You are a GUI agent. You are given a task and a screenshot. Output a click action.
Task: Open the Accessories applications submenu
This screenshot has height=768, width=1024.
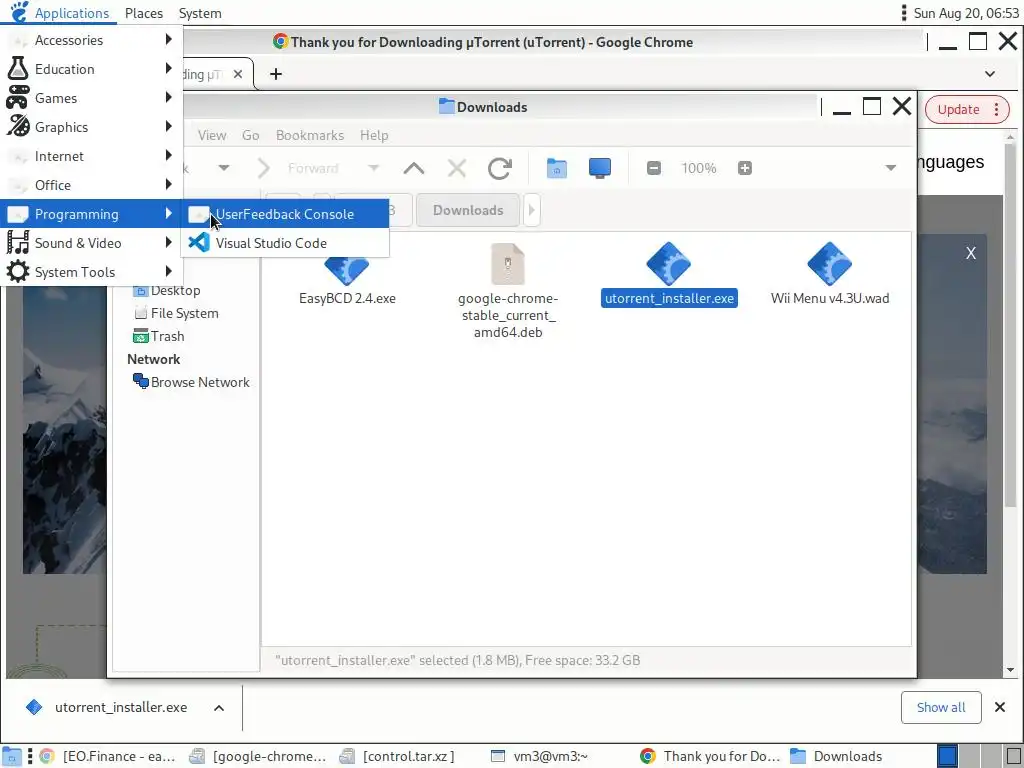click(91, 40)
